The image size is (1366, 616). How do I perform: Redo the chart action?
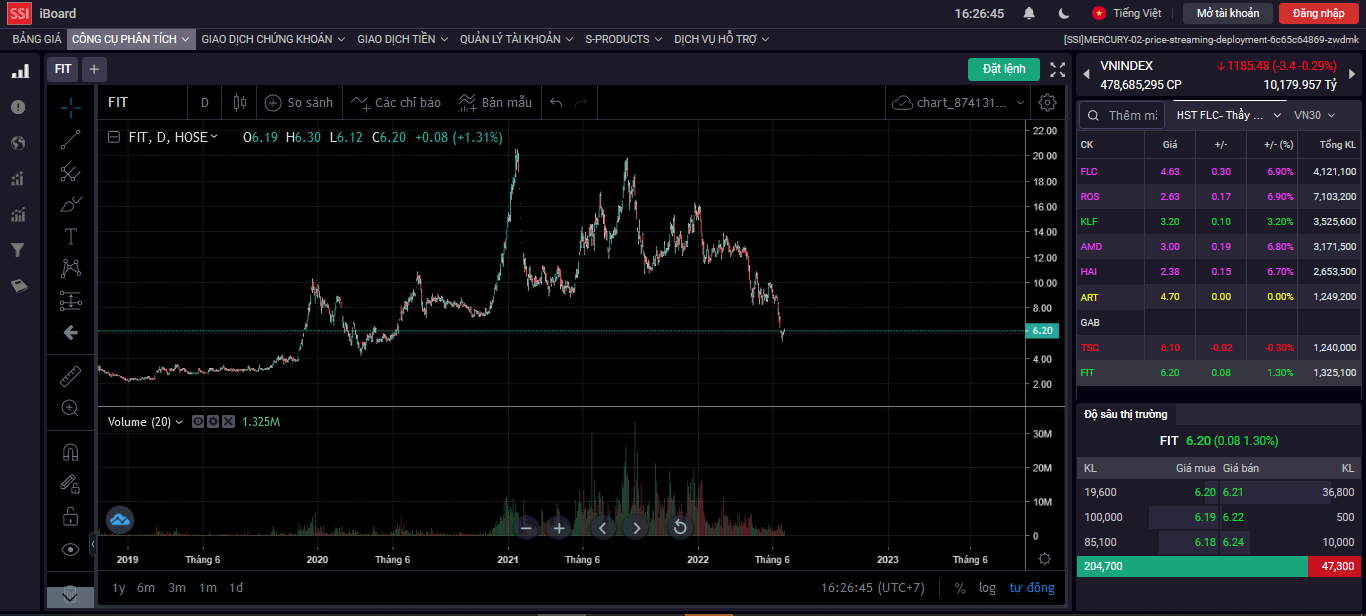click(580, 102)
